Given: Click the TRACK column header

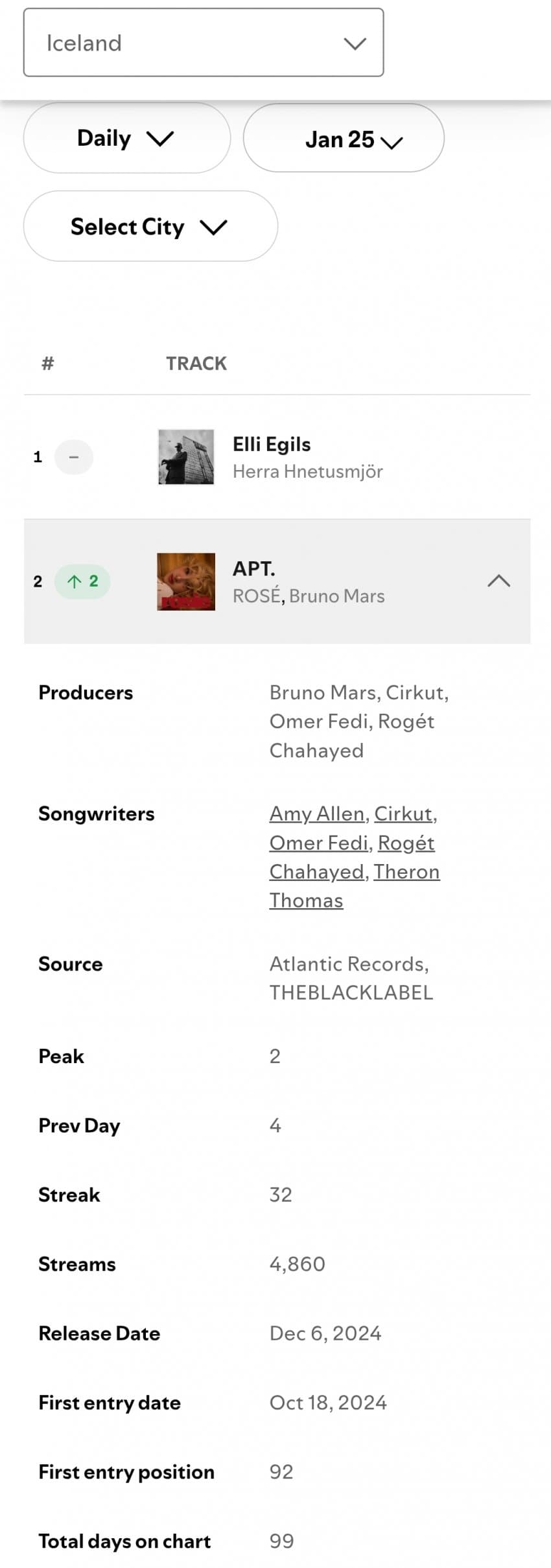Looking at the screenshot, I should point(196,364).
